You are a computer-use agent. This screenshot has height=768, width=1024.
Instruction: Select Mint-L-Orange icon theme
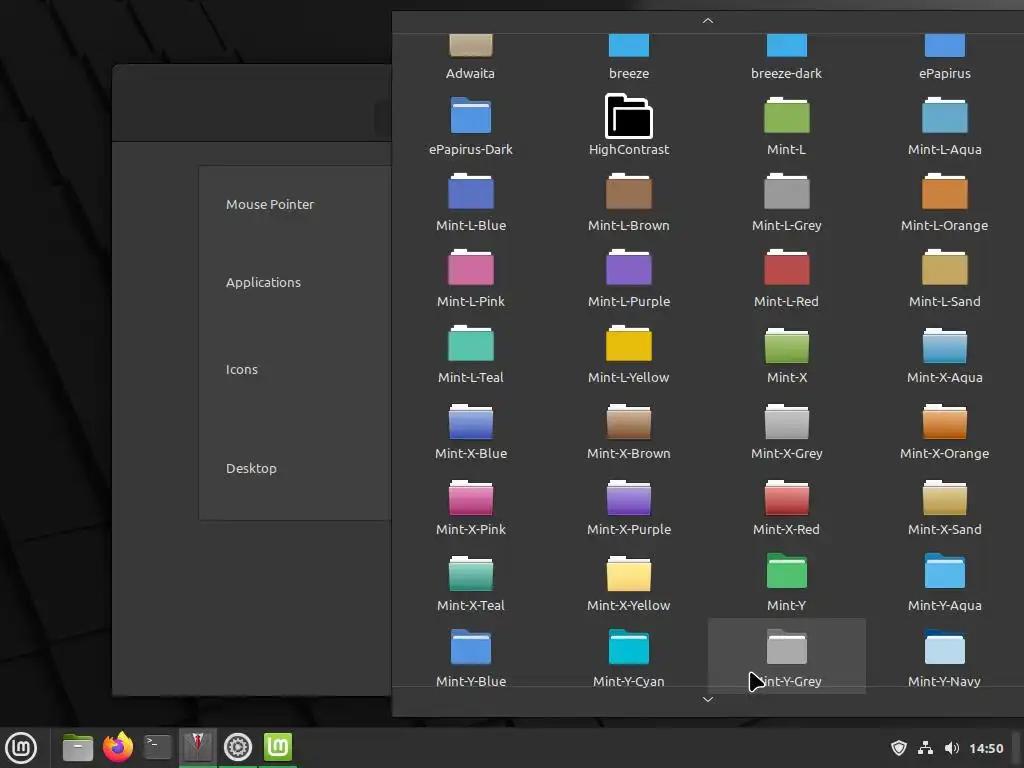[944, 202]
